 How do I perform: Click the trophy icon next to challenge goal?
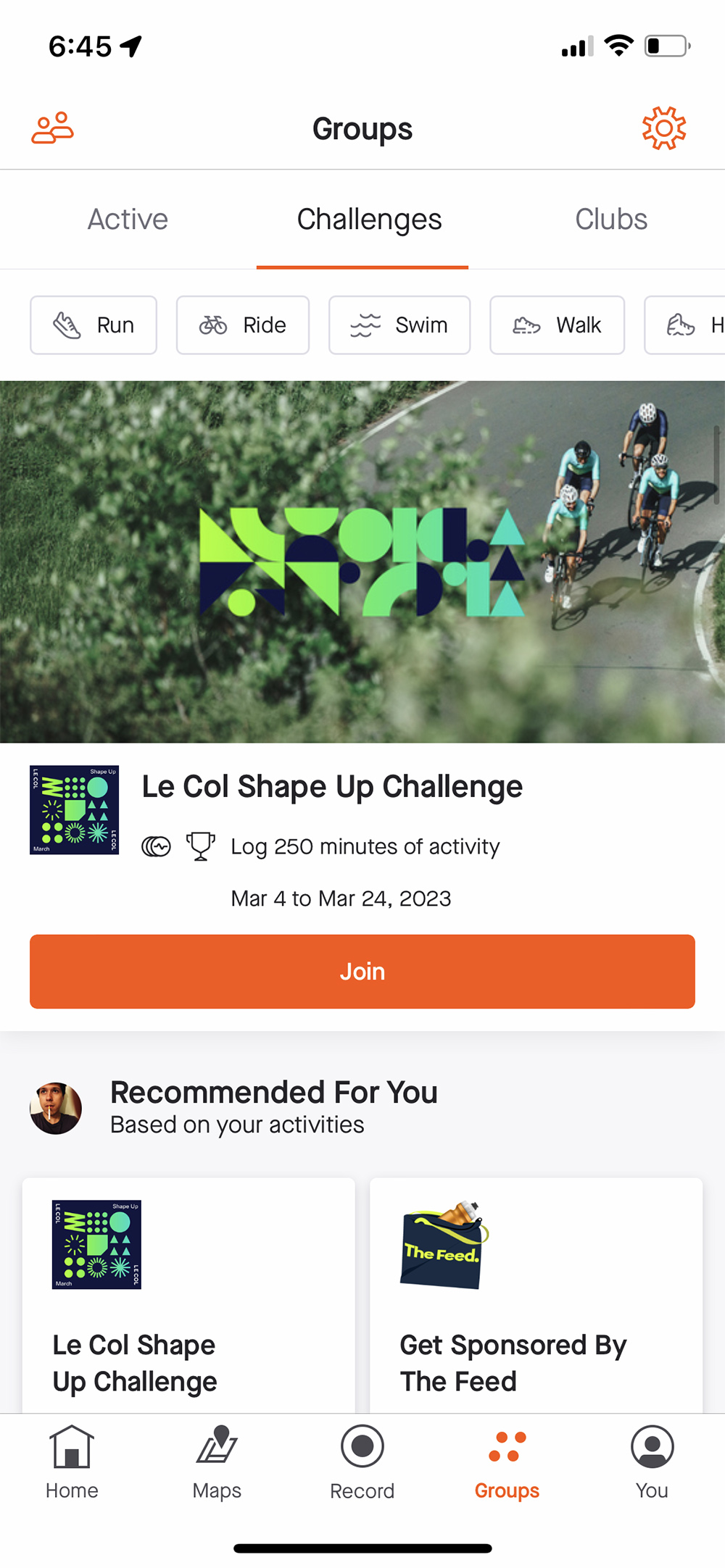click(200, 845)
